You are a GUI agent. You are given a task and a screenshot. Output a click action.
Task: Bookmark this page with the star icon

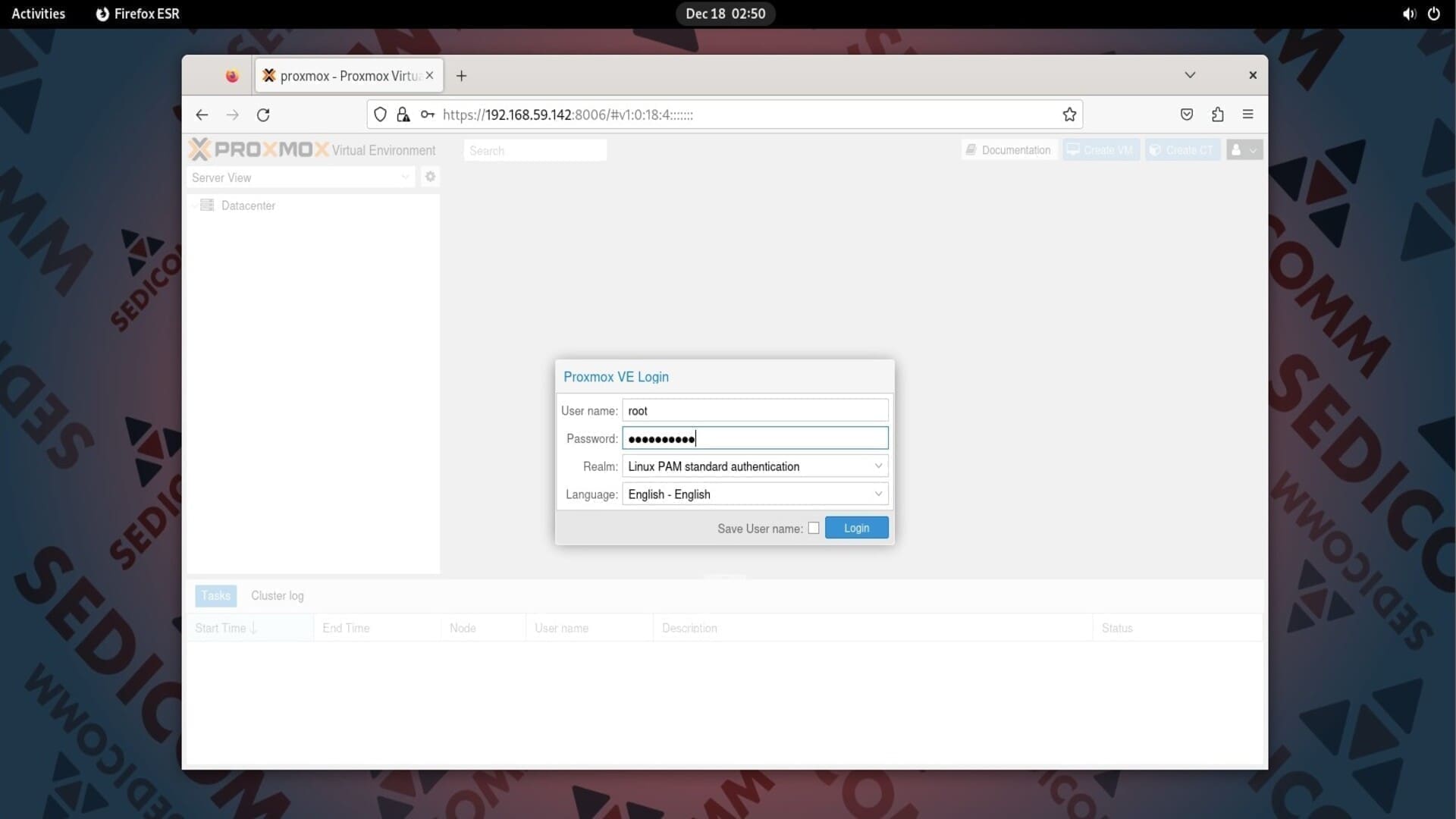[x=1069, y=115]
